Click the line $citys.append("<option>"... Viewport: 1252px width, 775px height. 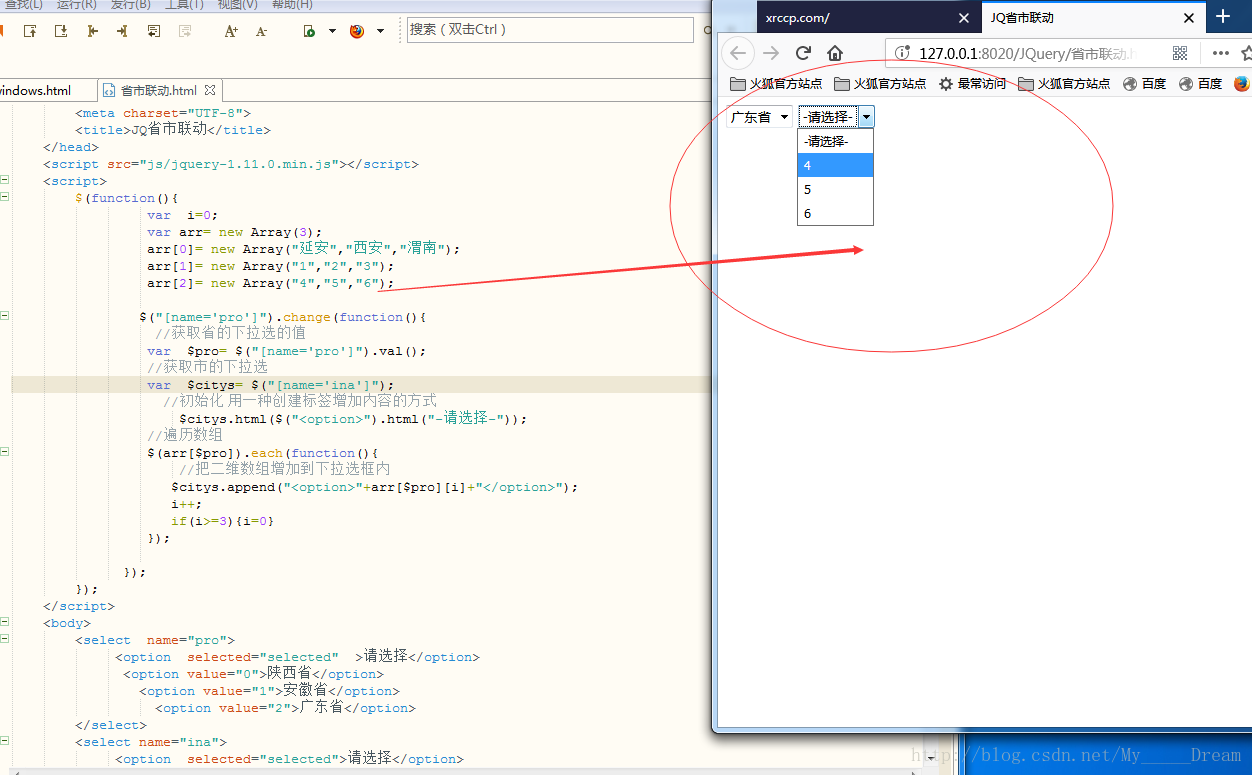[x=374, y=487]
